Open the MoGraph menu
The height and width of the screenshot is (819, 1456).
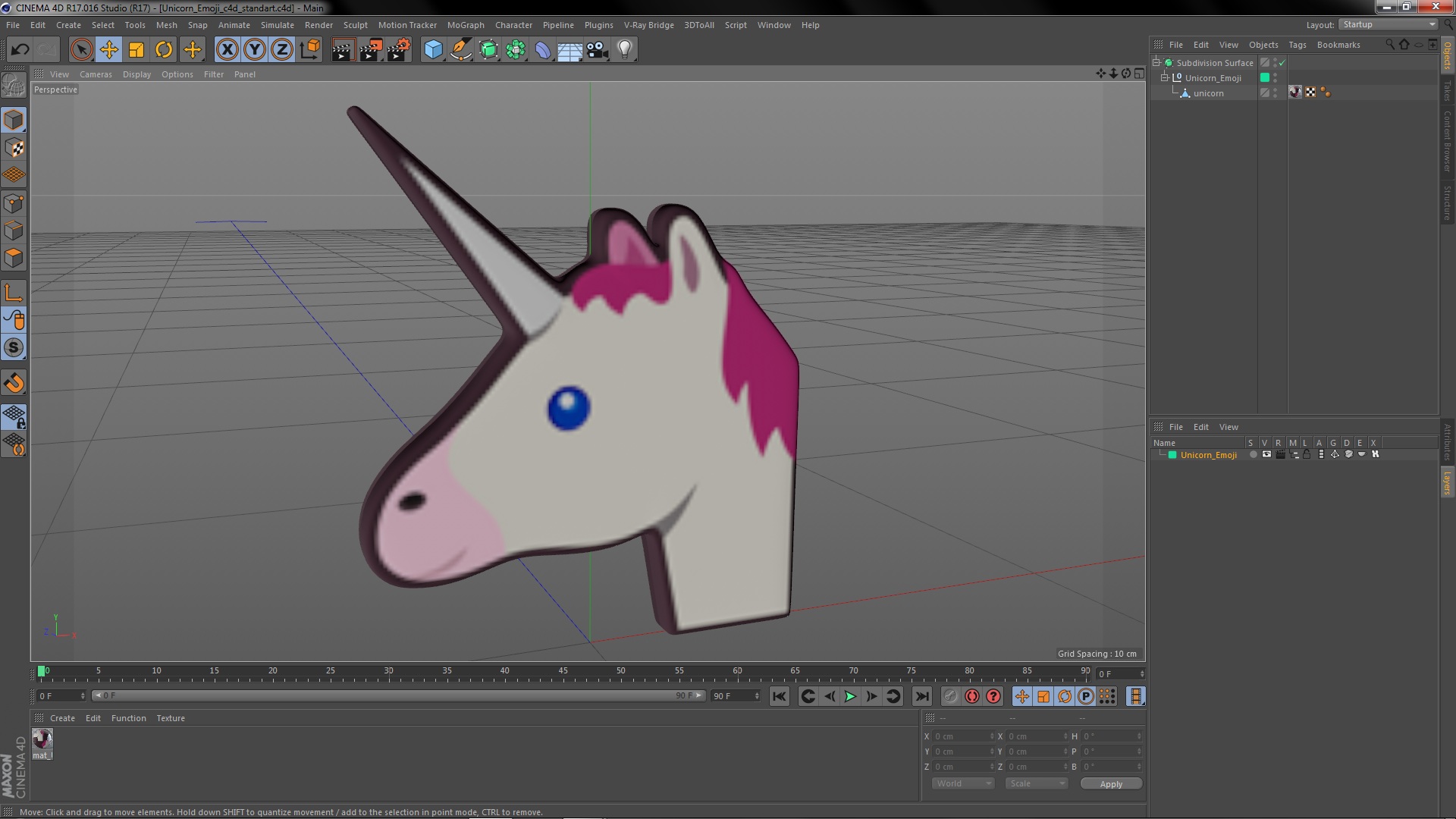coord(466,25)
